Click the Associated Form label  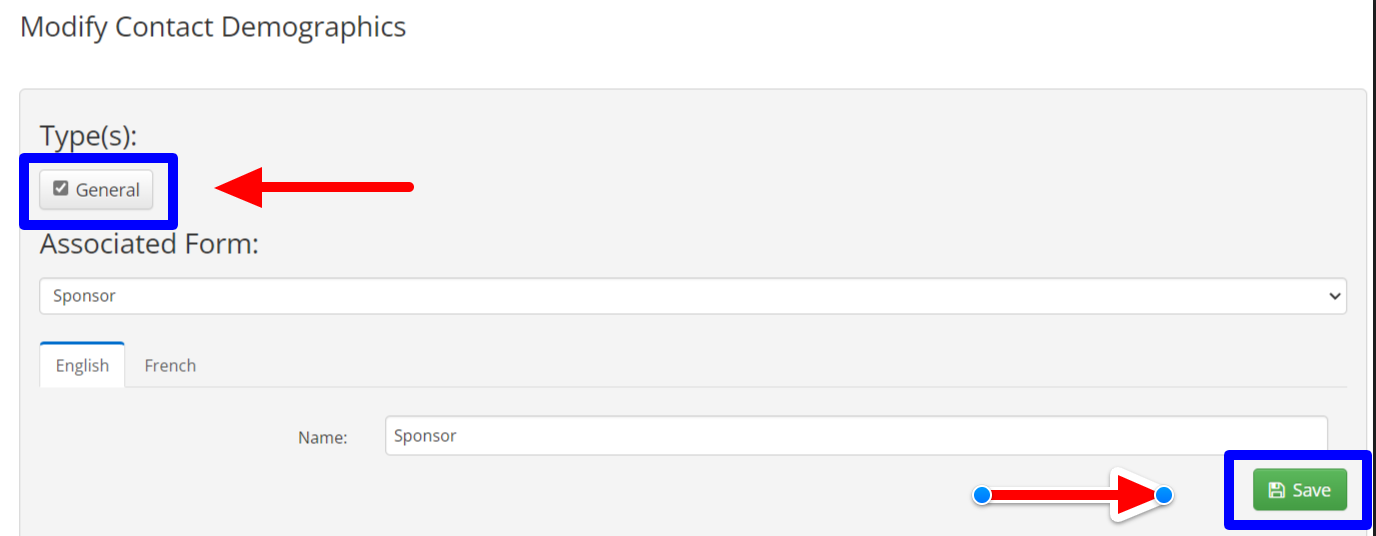149,244
